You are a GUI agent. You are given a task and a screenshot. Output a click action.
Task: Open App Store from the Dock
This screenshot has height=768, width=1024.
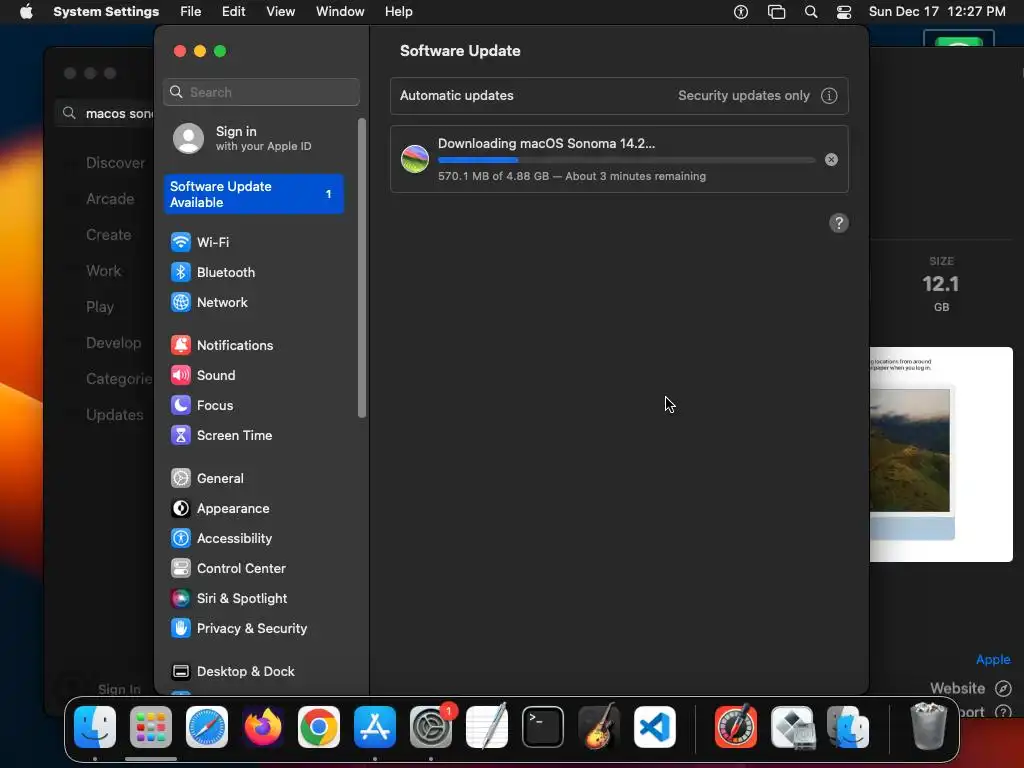click(x=375, y=727)
